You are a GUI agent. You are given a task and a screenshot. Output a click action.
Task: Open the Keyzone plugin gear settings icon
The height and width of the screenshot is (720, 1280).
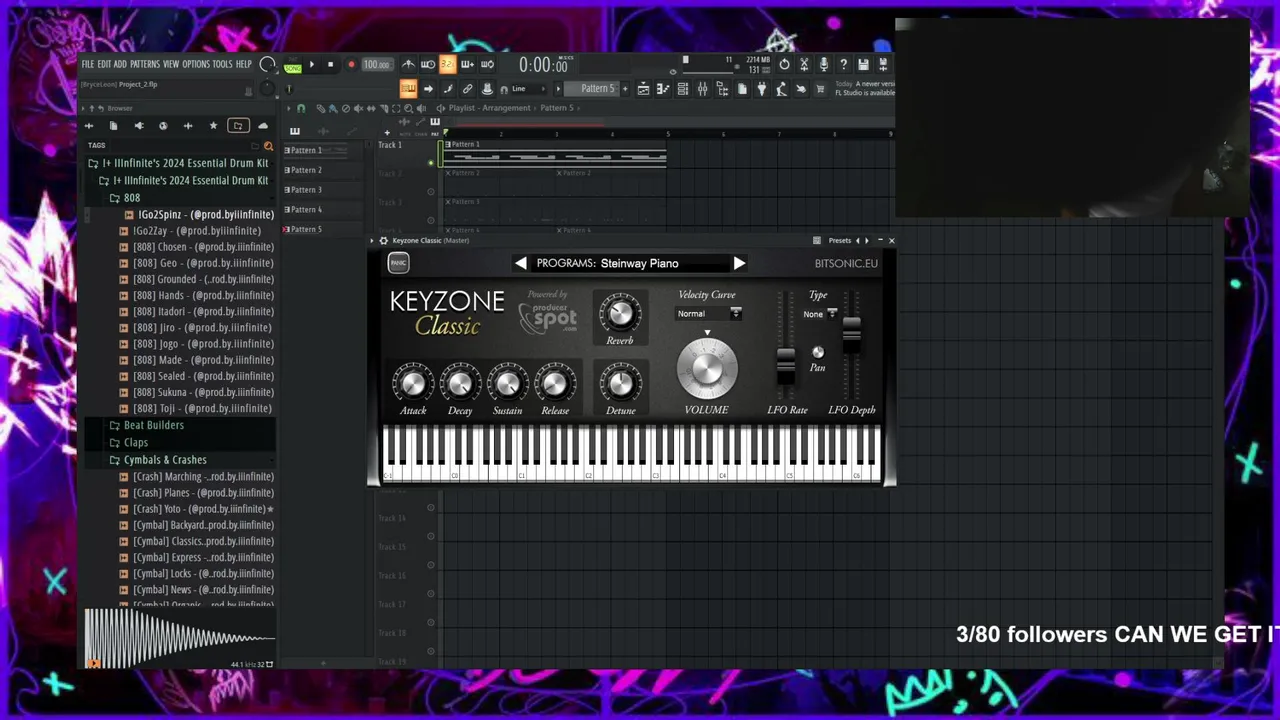click(x=383, y=241)
